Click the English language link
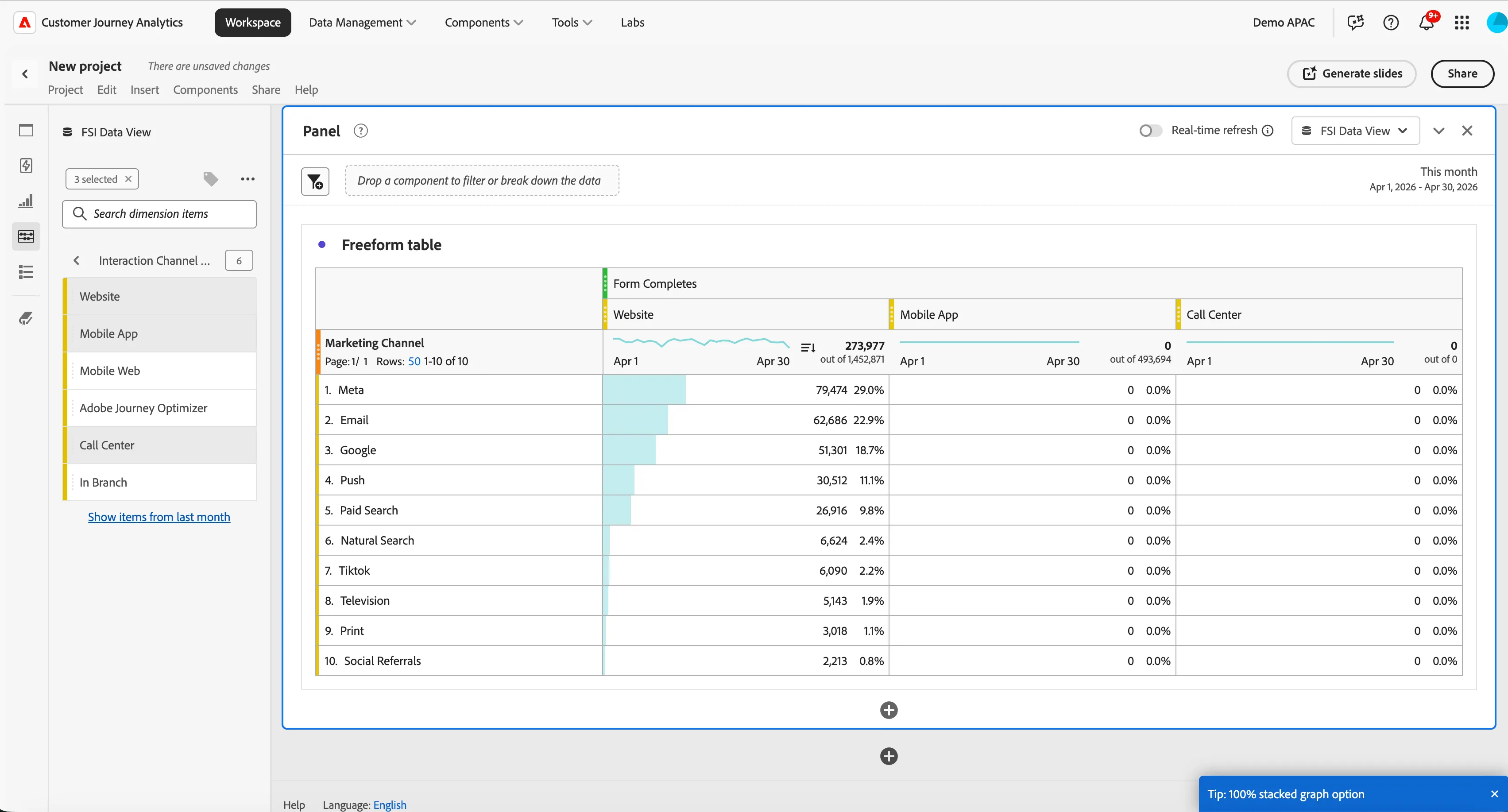Viewport: 1508px width, 812px height. pyautogui.click(x=390, y=804)
